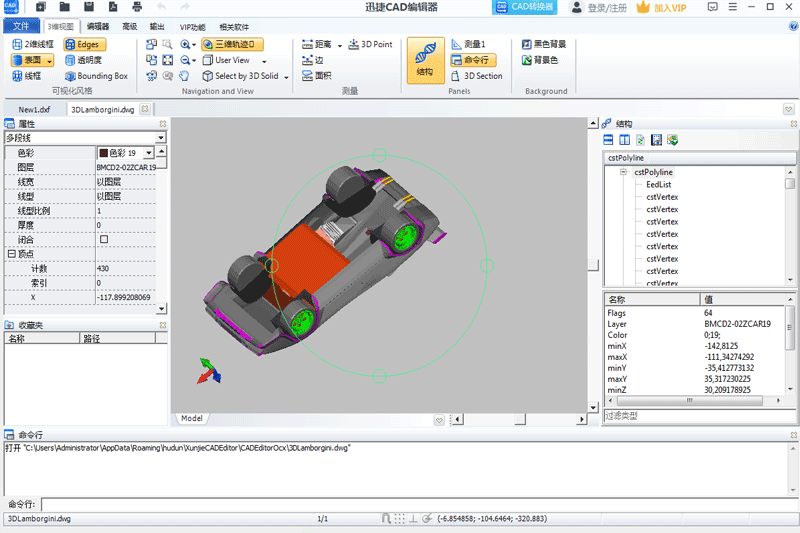Close the 属性 properties panel
Image resolution: width=800 pixels, height=533 pixels.
tap(163, 124)
